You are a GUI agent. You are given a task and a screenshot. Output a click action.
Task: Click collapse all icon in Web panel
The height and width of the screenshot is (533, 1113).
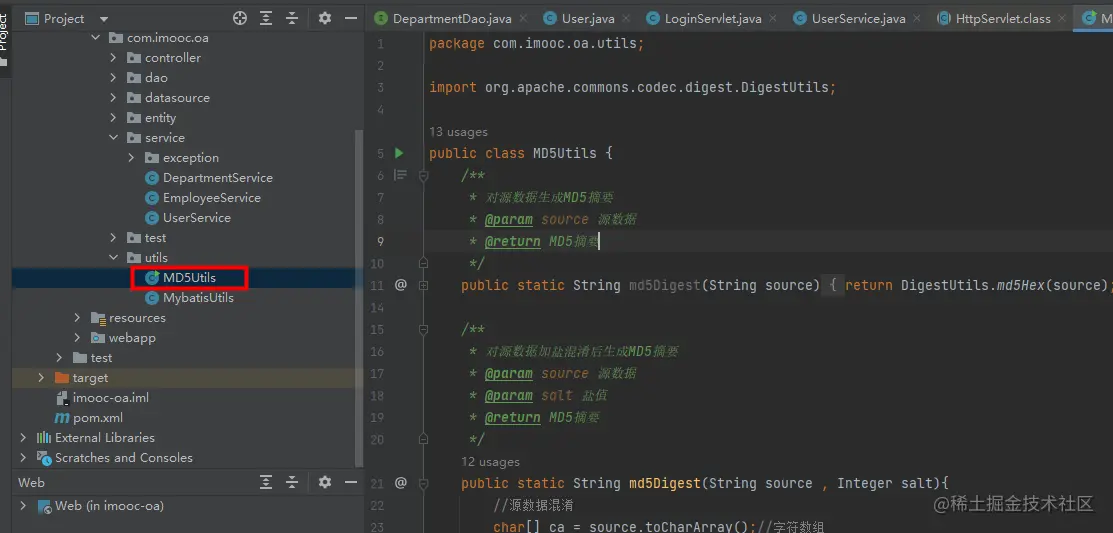coord(292,483)
